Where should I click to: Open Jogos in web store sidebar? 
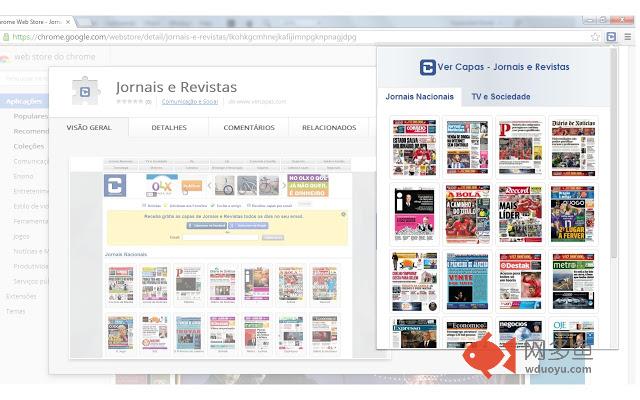21,236
